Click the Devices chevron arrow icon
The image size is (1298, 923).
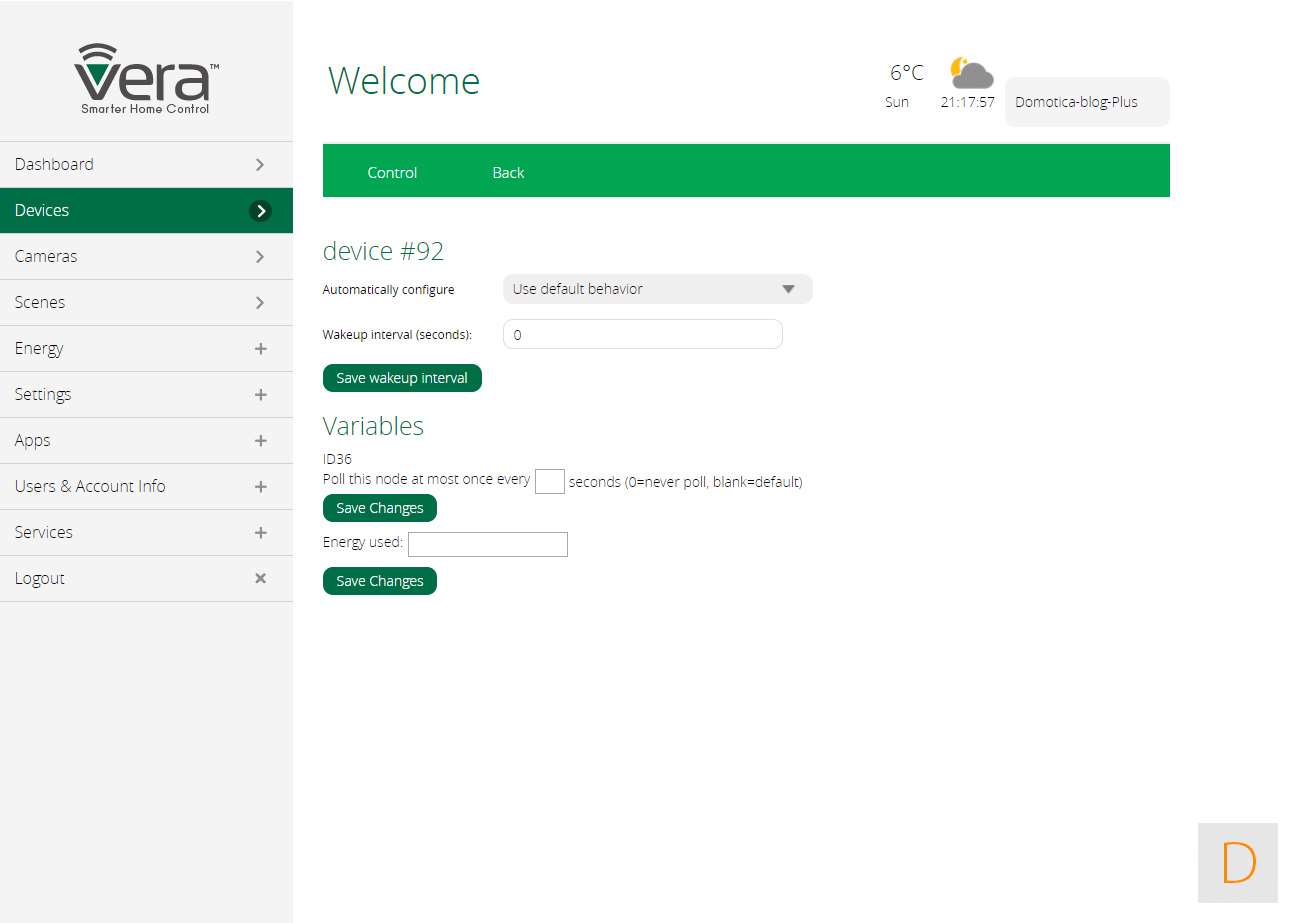pos(260,211)
